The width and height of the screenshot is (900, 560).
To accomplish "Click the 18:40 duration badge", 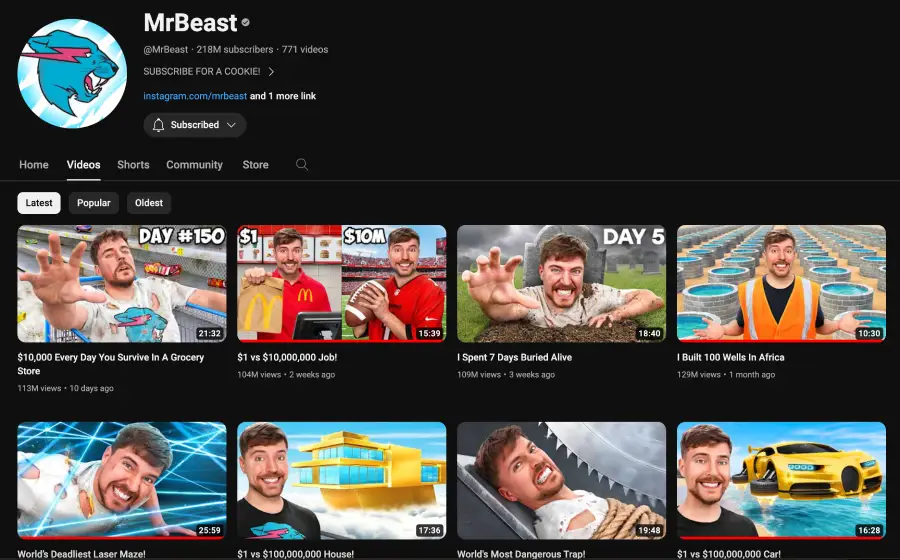I will pos(649,333).
